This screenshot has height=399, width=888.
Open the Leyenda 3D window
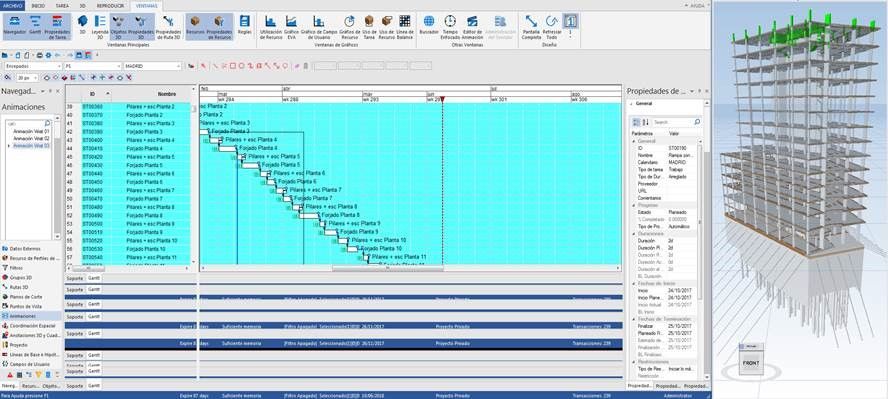coord(100,26)
